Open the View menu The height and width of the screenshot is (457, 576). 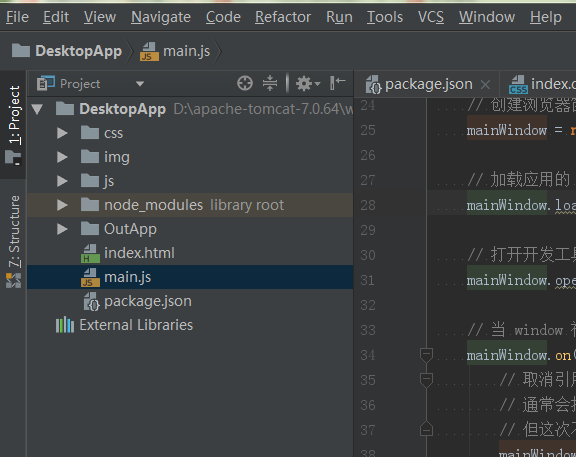[100, 17]
